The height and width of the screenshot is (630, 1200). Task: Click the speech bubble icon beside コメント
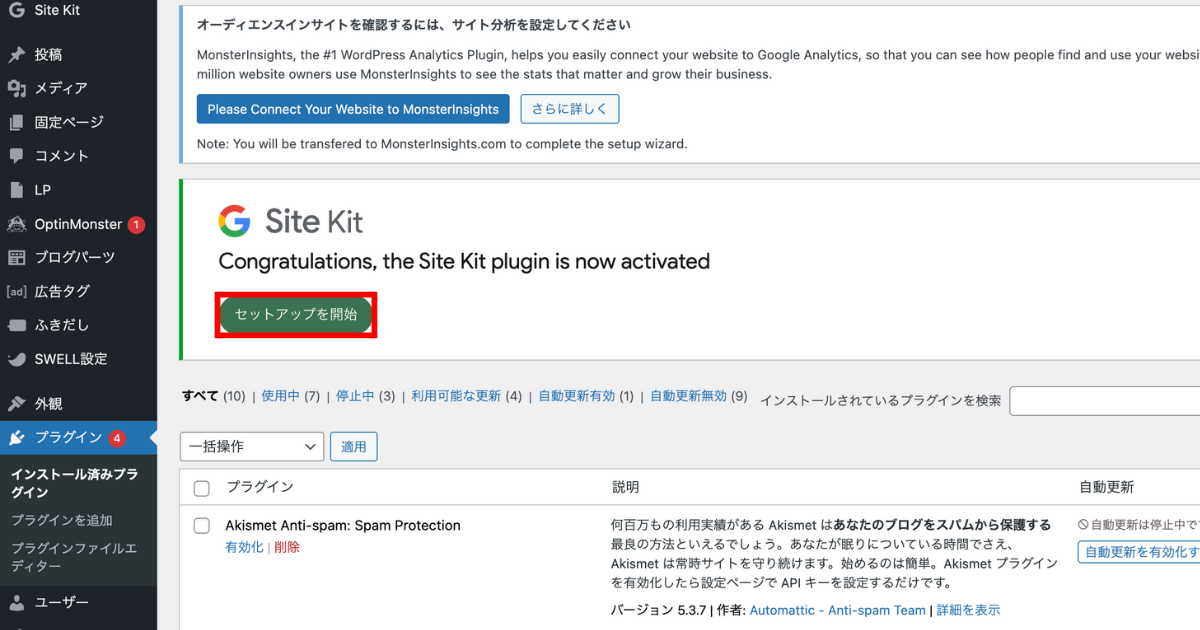(x=16, y=156)
